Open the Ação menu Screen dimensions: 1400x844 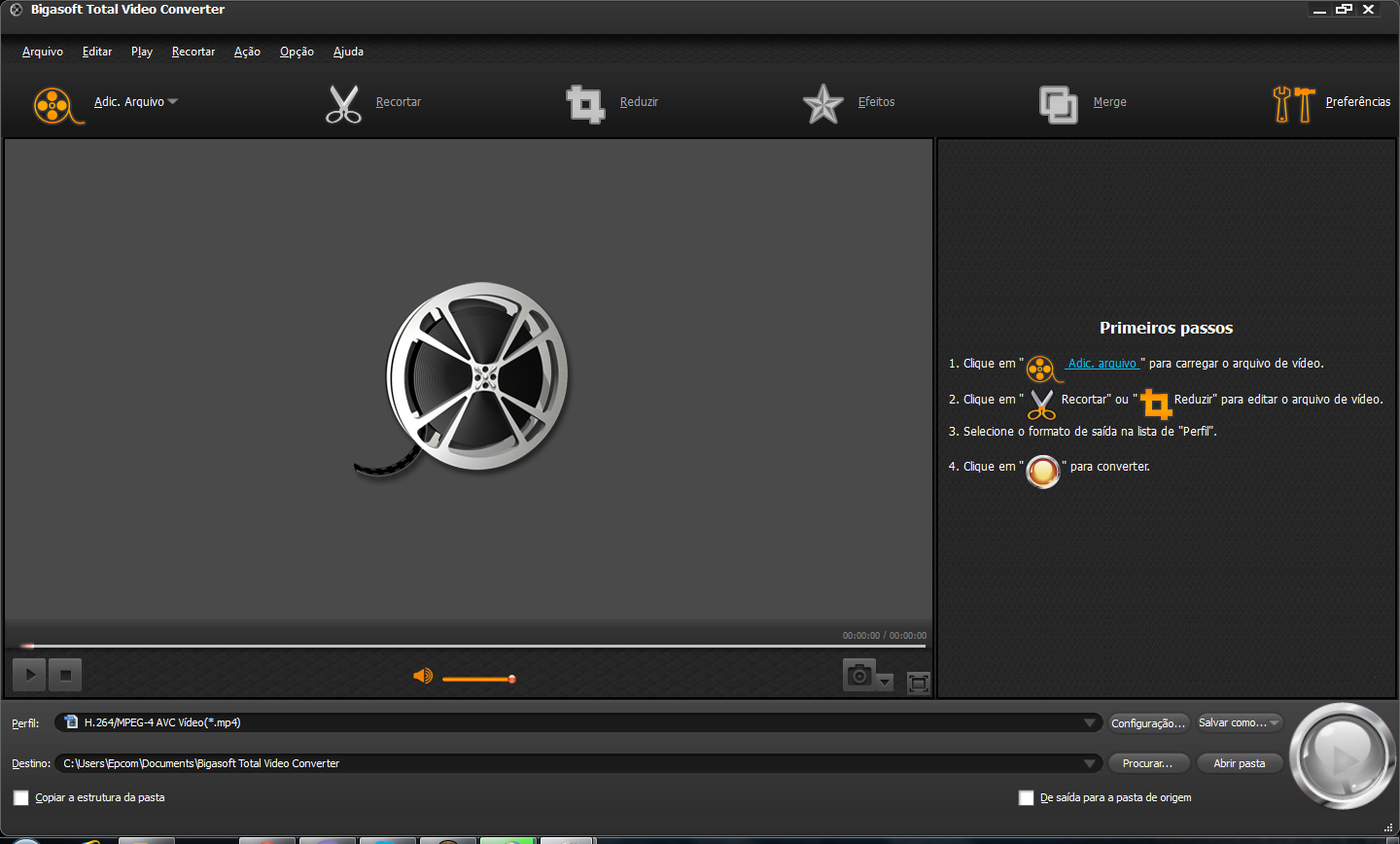[x=247, y=52]
